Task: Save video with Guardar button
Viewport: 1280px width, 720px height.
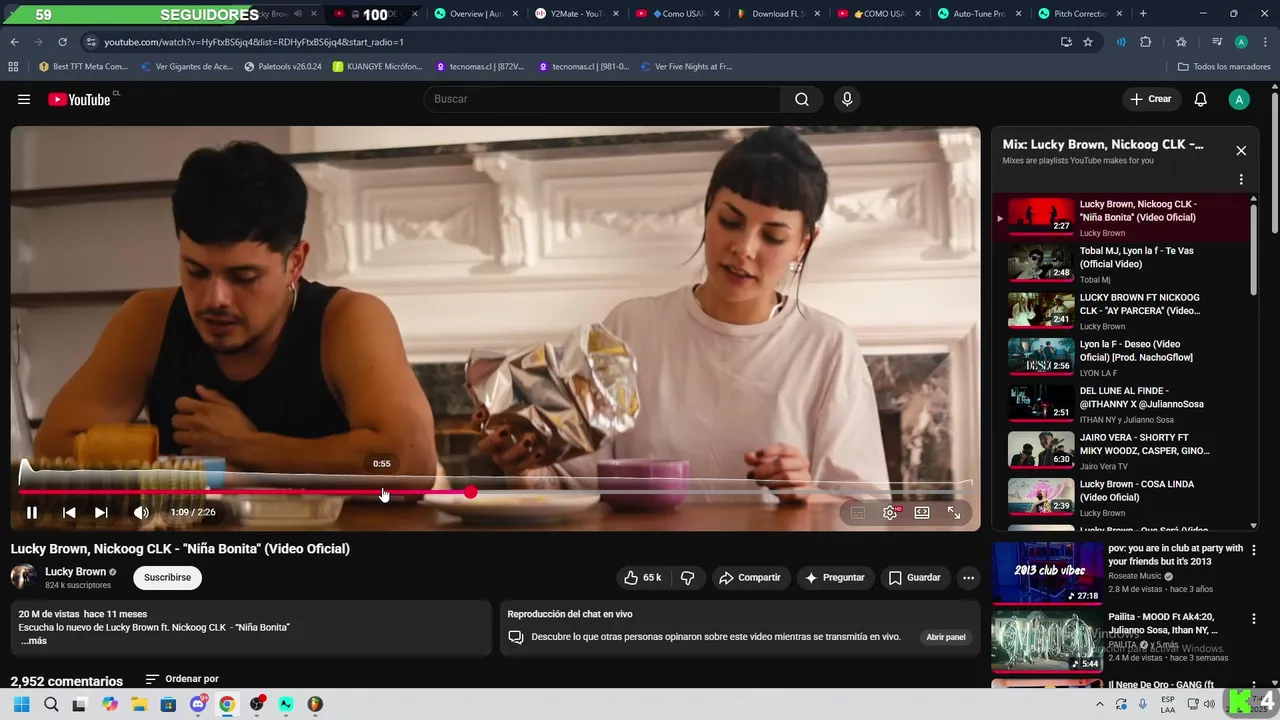Action: click(x=915, y=577)
